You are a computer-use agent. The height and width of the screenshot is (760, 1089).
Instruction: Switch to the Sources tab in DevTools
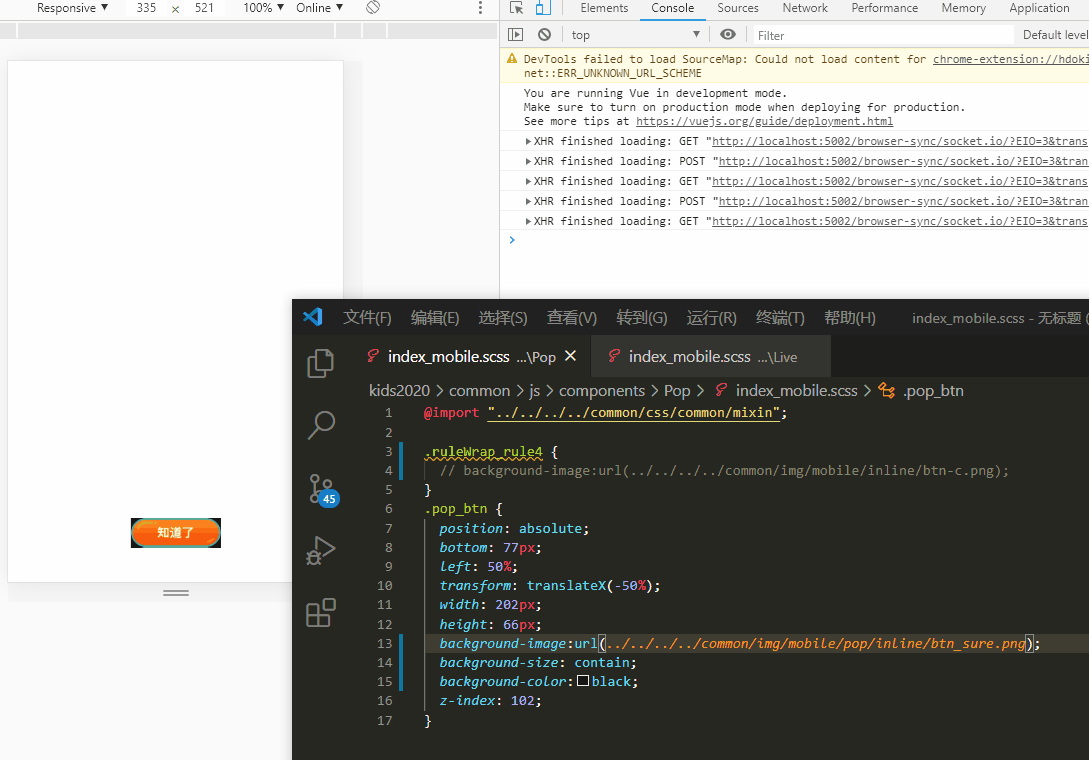pos(738,9)
